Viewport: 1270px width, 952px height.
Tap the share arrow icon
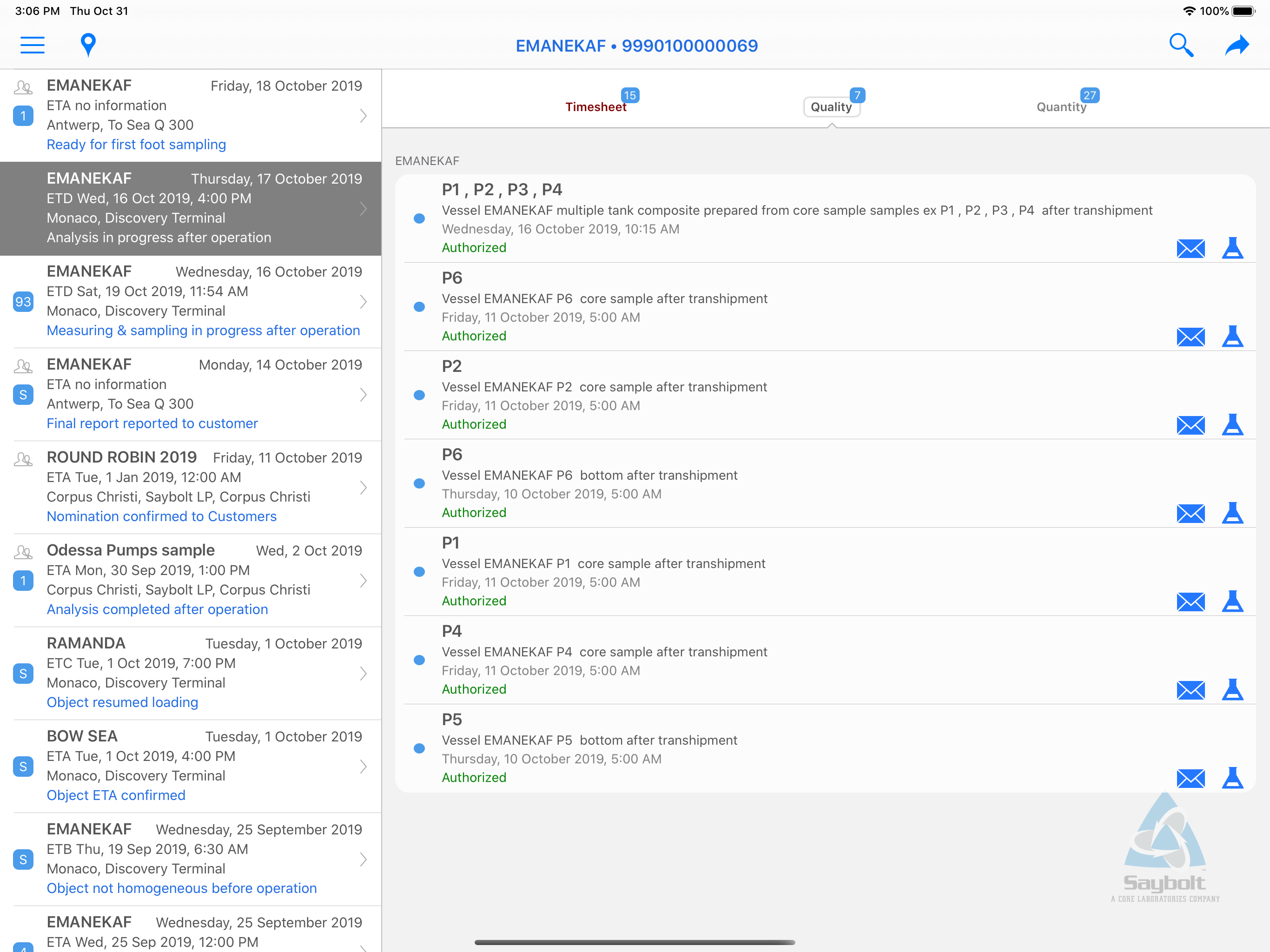click(1237, 45)
